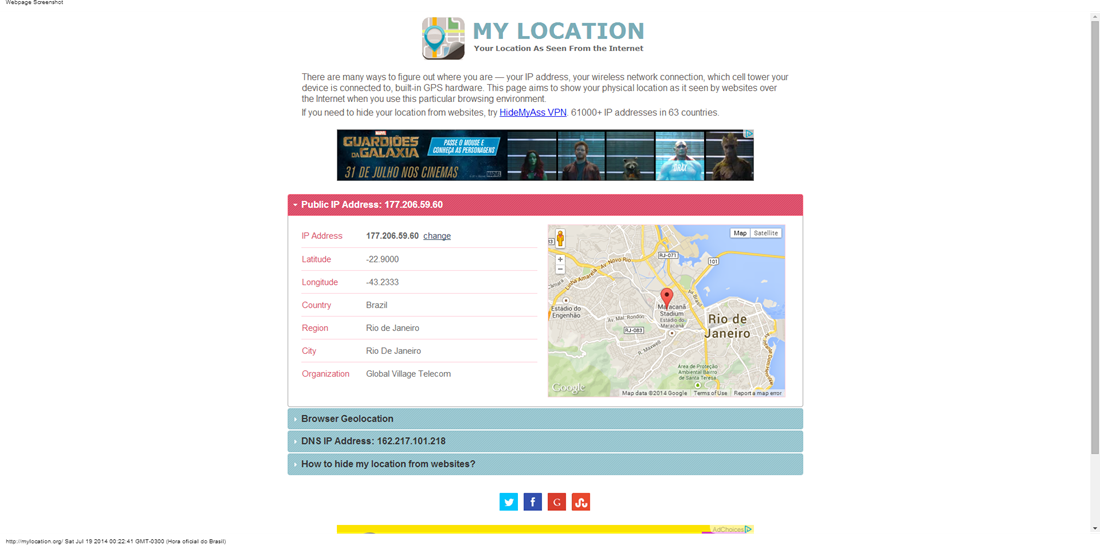Click the red location pin on map
The width and height of the screenshot is (1100, 545).
coord(667,297)
